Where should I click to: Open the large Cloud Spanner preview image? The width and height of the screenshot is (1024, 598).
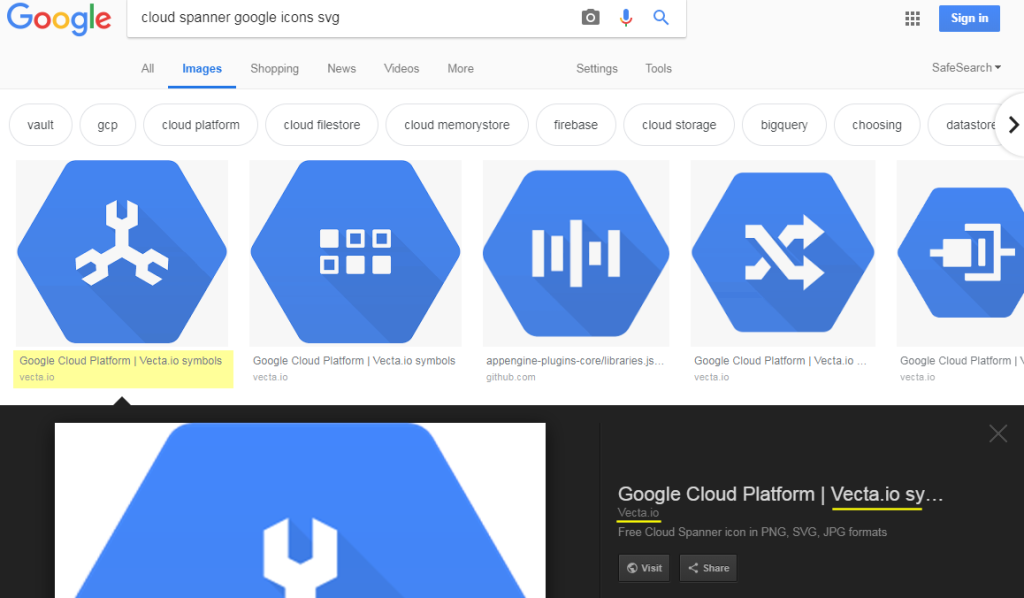(300, 511)
